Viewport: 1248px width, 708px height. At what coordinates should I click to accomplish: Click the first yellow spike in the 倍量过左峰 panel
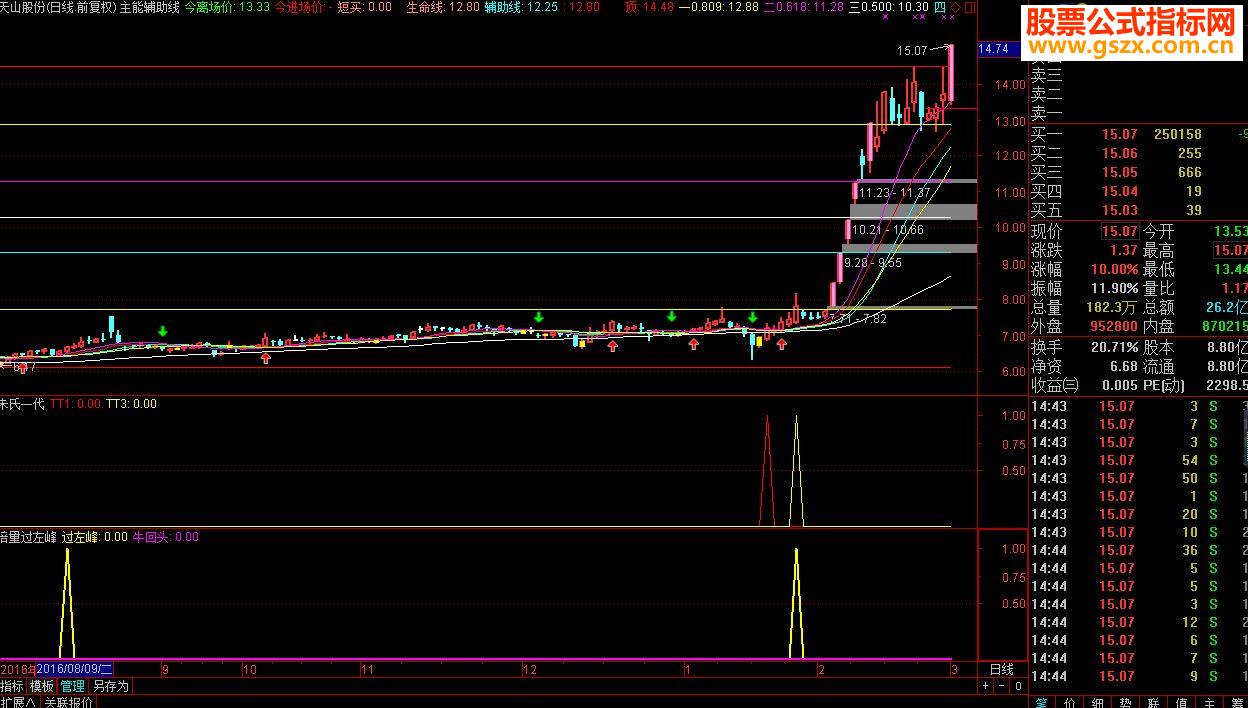click(x=67, y=603)
